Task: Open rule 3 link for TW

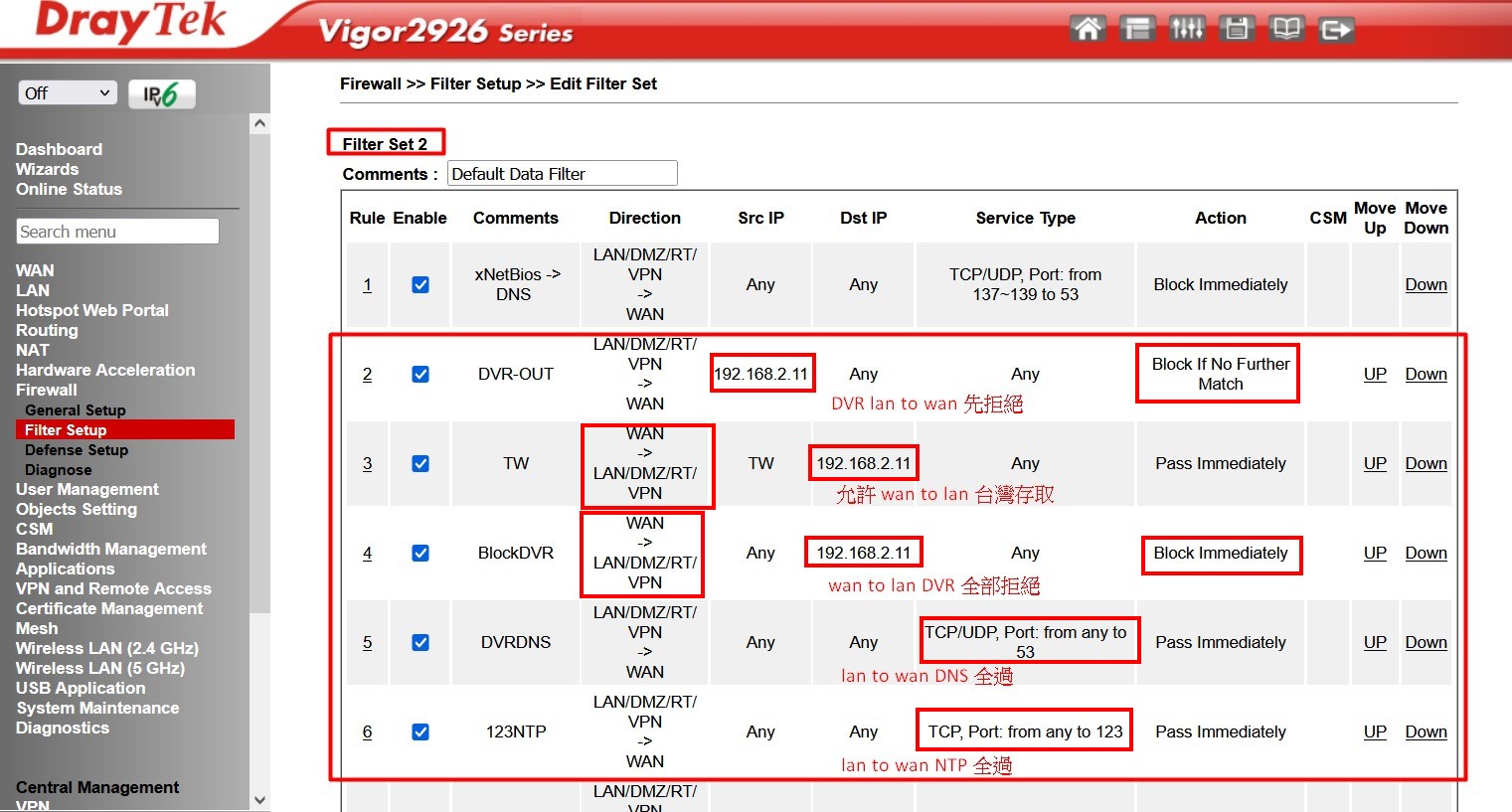Action: click(367, 464)
